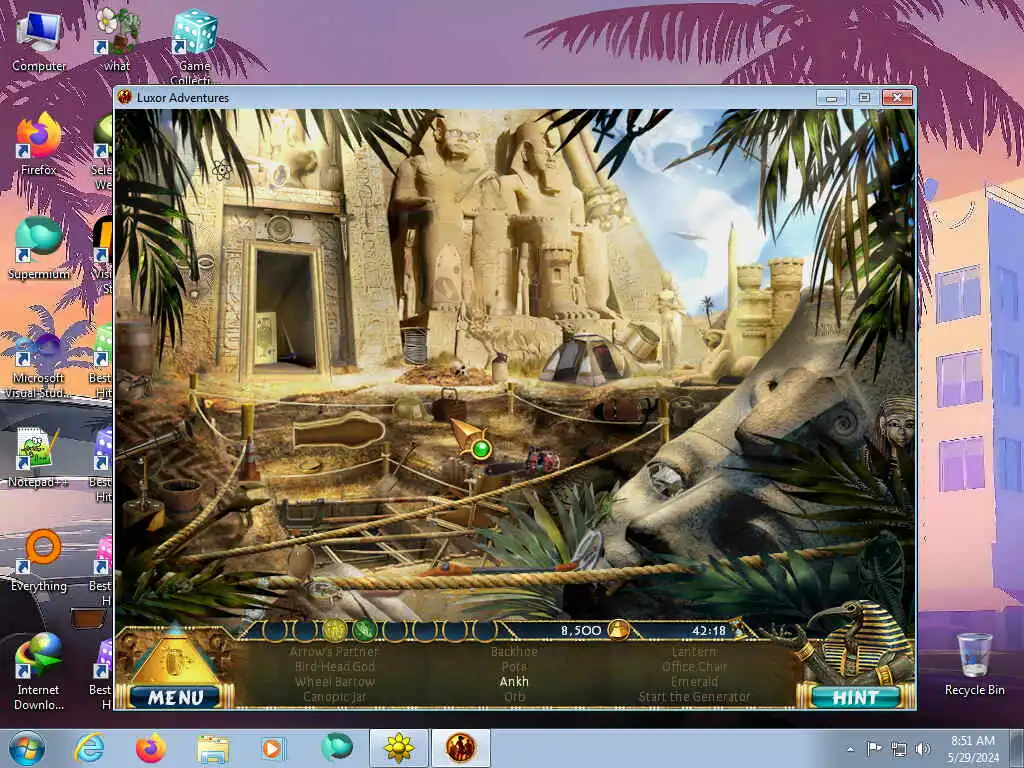
Task: Select 'Backhoe' in the item list
Action: 514,652
